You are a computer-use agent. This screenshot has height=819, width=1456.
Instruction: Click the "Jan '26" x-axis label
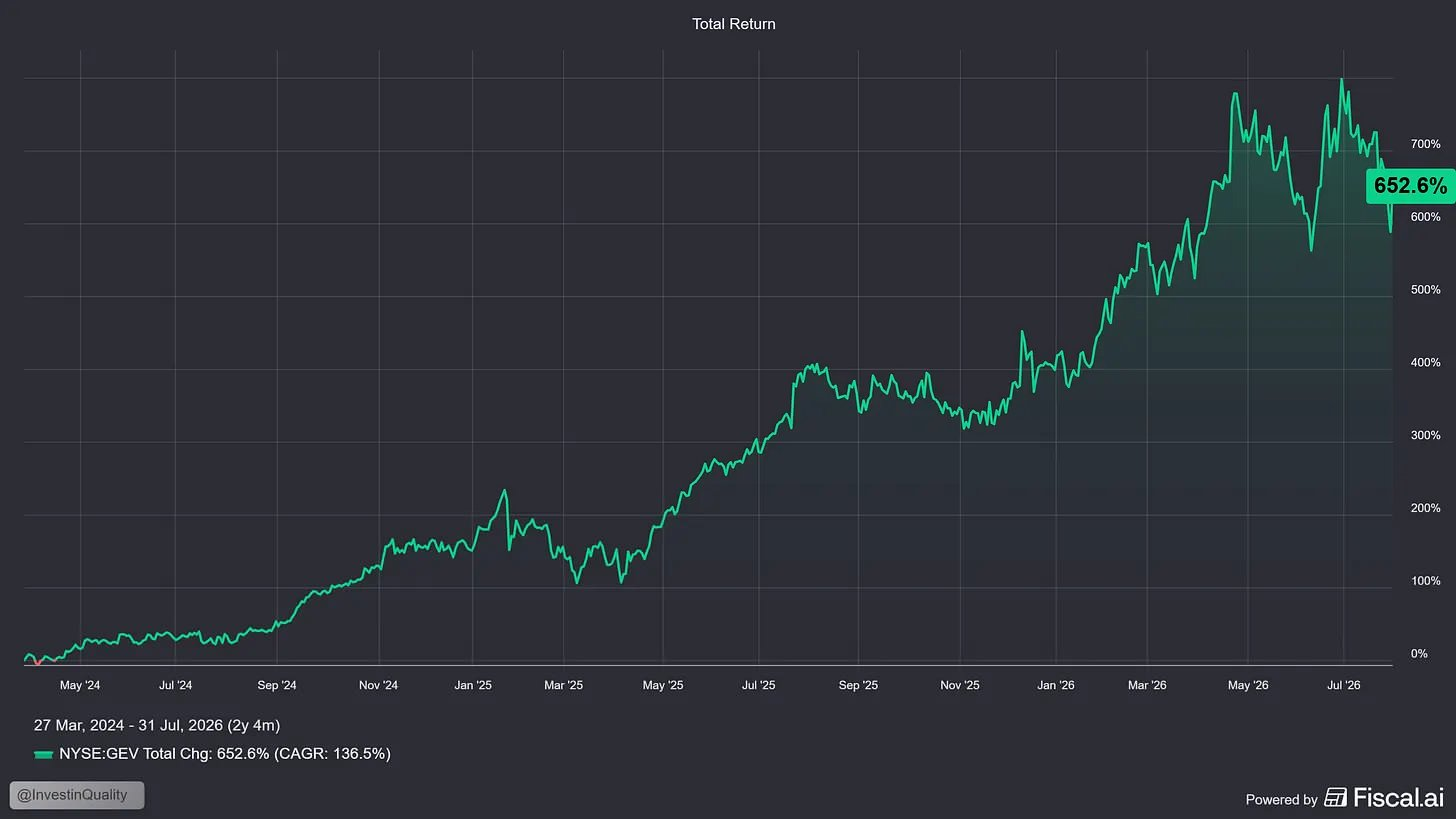[1055, 685]
